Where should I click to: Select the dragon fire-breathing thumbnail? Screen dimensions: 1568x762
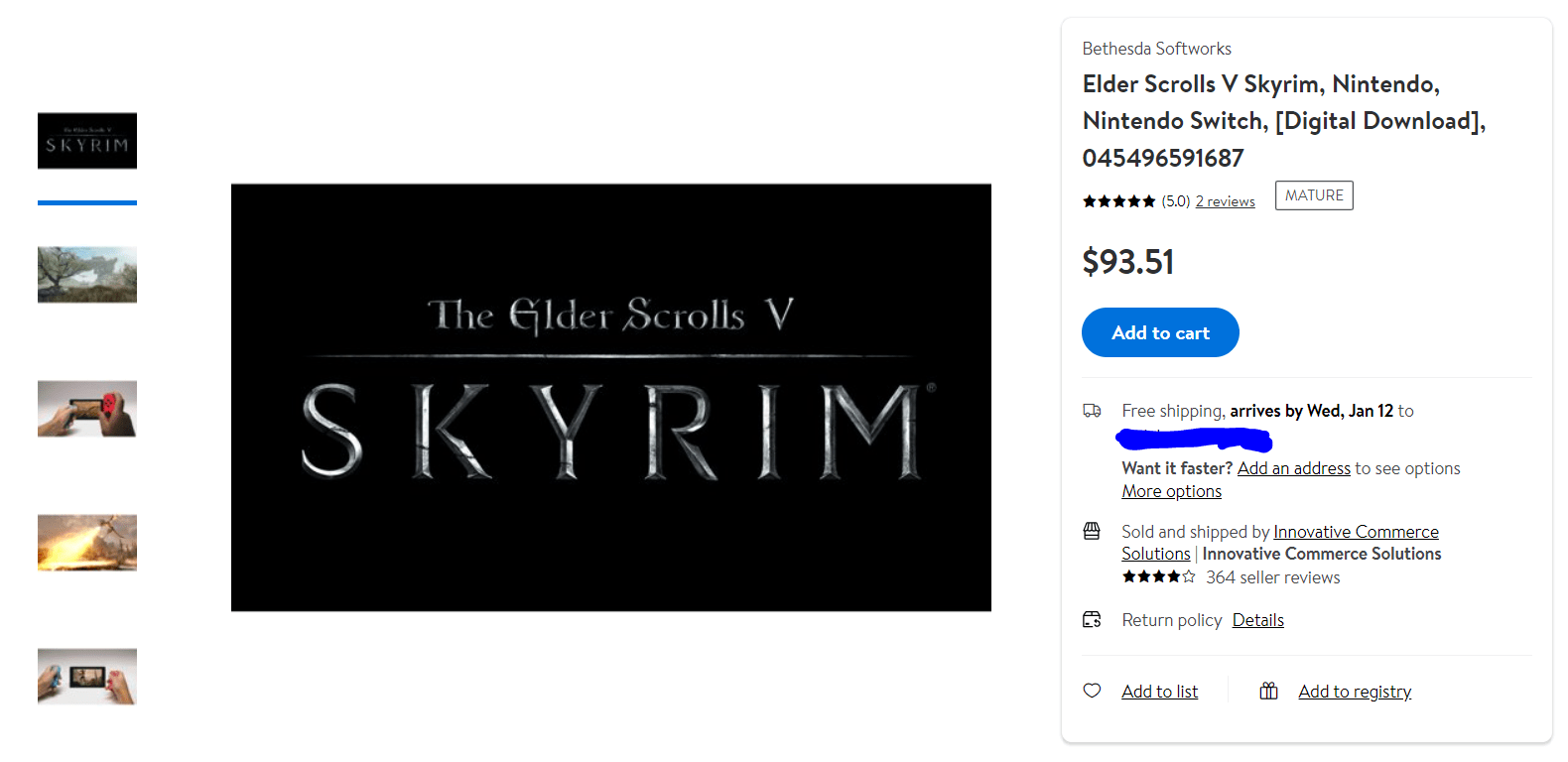(87, 543)
